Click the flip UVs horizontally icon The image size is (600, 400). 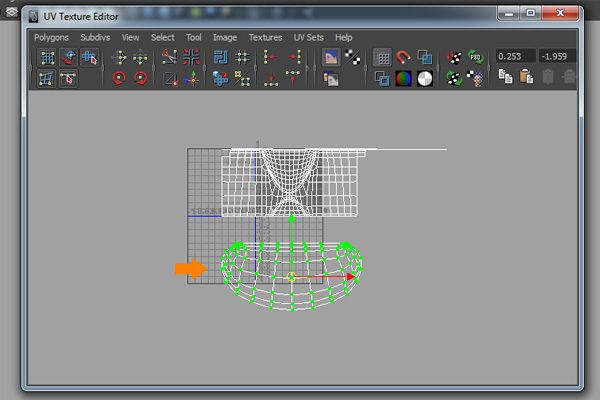[x=121, y=57]
